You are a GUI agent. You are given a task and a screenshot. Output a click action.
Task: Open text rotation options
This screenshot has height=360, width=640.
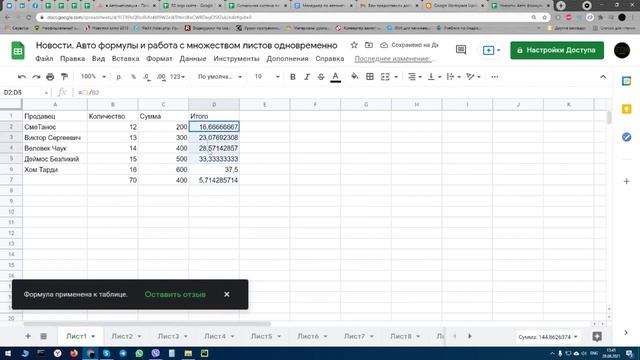click(x=473, y=77)
